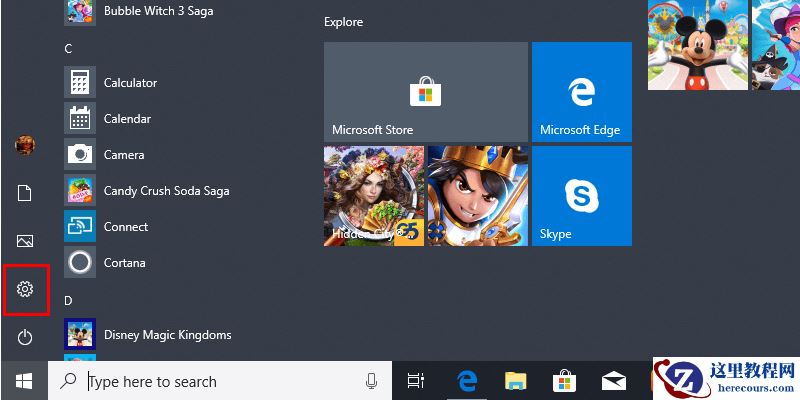Select the Connect text label
The image size is (800, 400).
(126, 227)
